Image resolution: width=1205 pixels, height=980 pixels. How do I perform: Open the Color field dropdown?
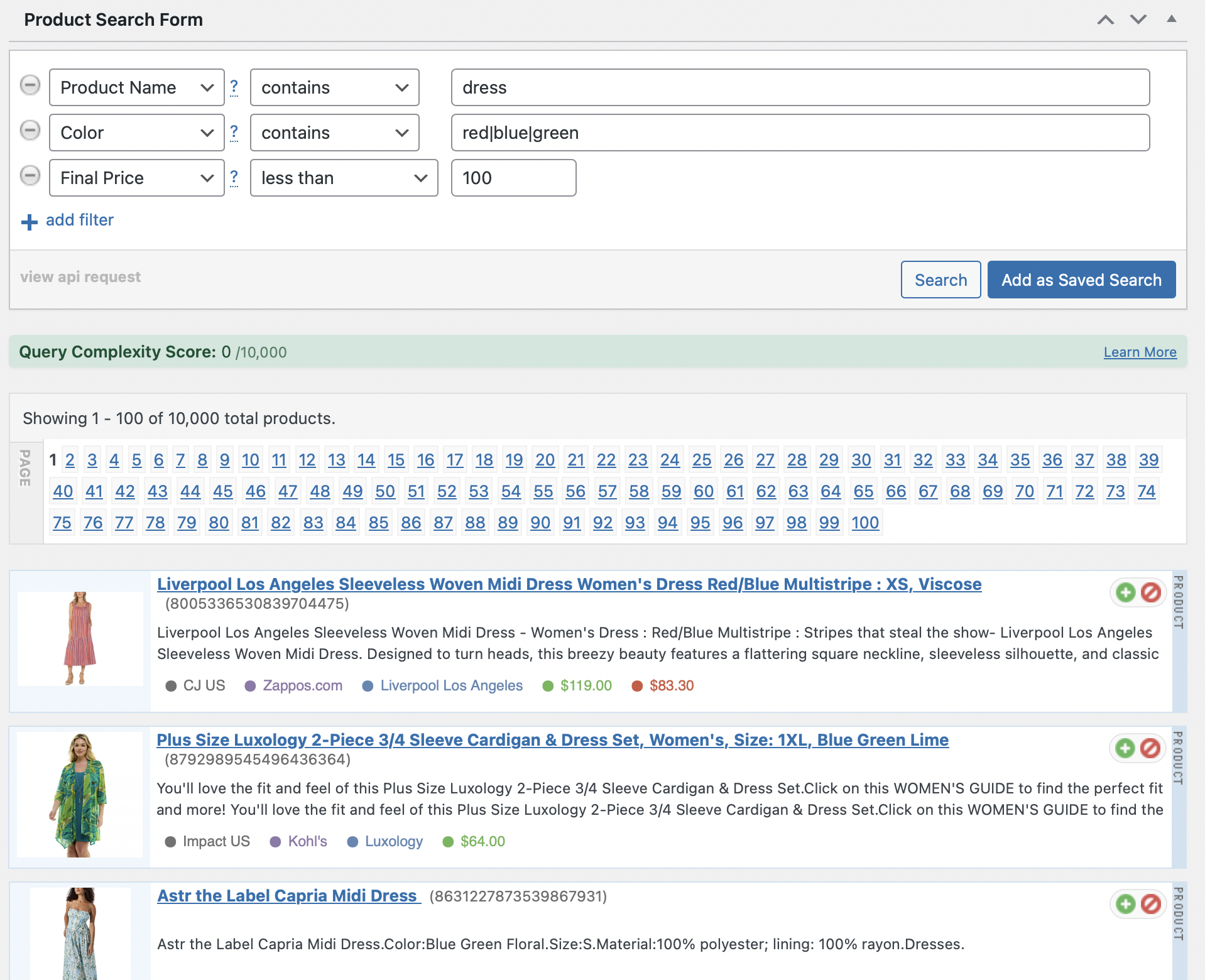click(x=137, y=133)
